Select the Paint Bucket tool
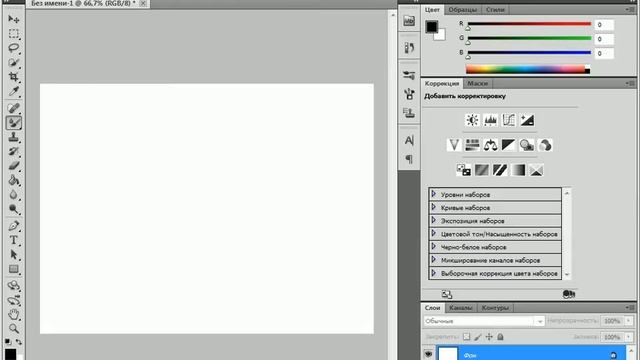This screenshot has height=360, width=640. (13, 180)
